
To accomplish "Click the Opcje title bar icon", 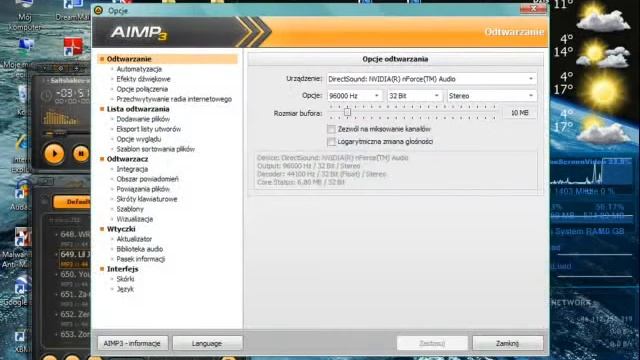I will pos(98,11).
